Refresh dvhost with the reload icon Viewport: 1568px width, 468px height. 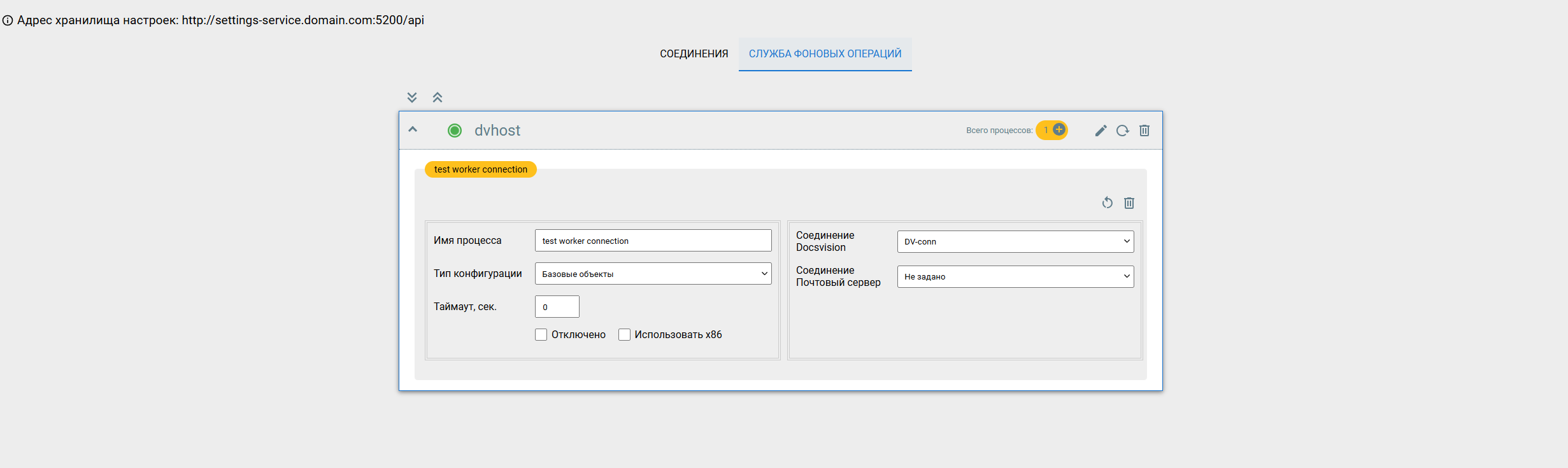1123,131
